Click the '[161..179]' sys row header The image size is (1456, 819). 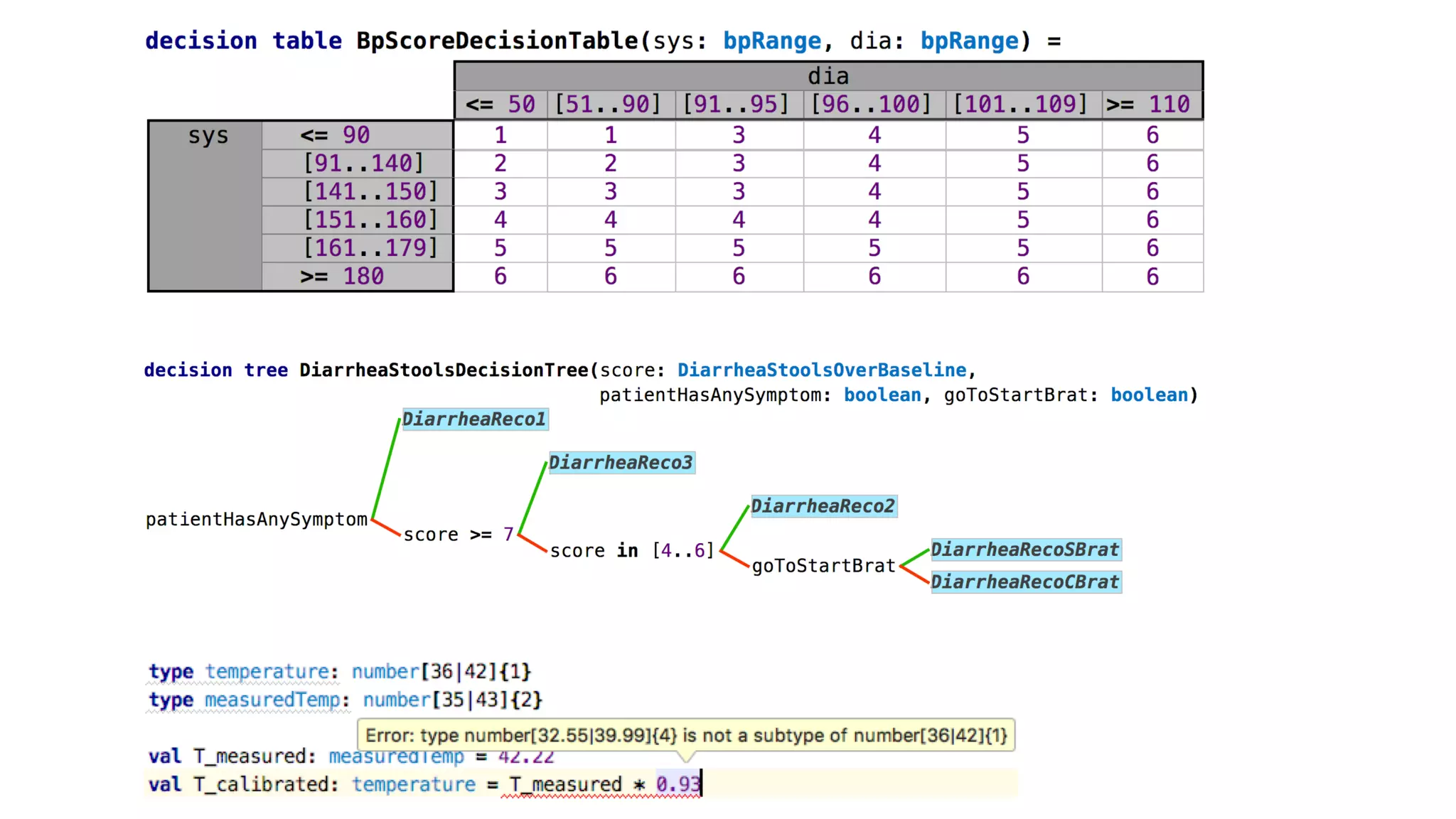(357, 248)
